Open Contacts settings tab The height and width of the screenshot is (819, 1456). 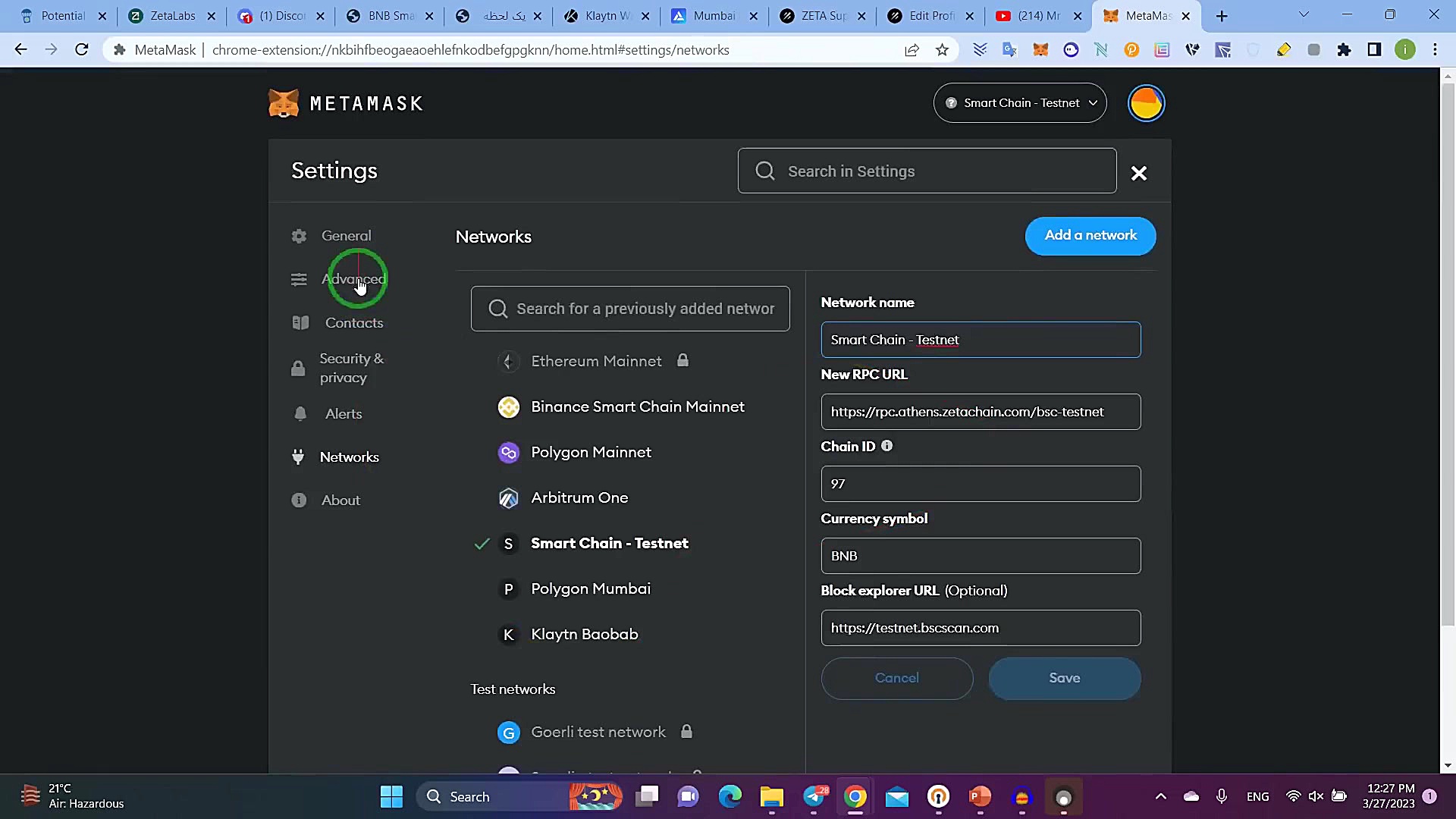(x=354, y=322)
